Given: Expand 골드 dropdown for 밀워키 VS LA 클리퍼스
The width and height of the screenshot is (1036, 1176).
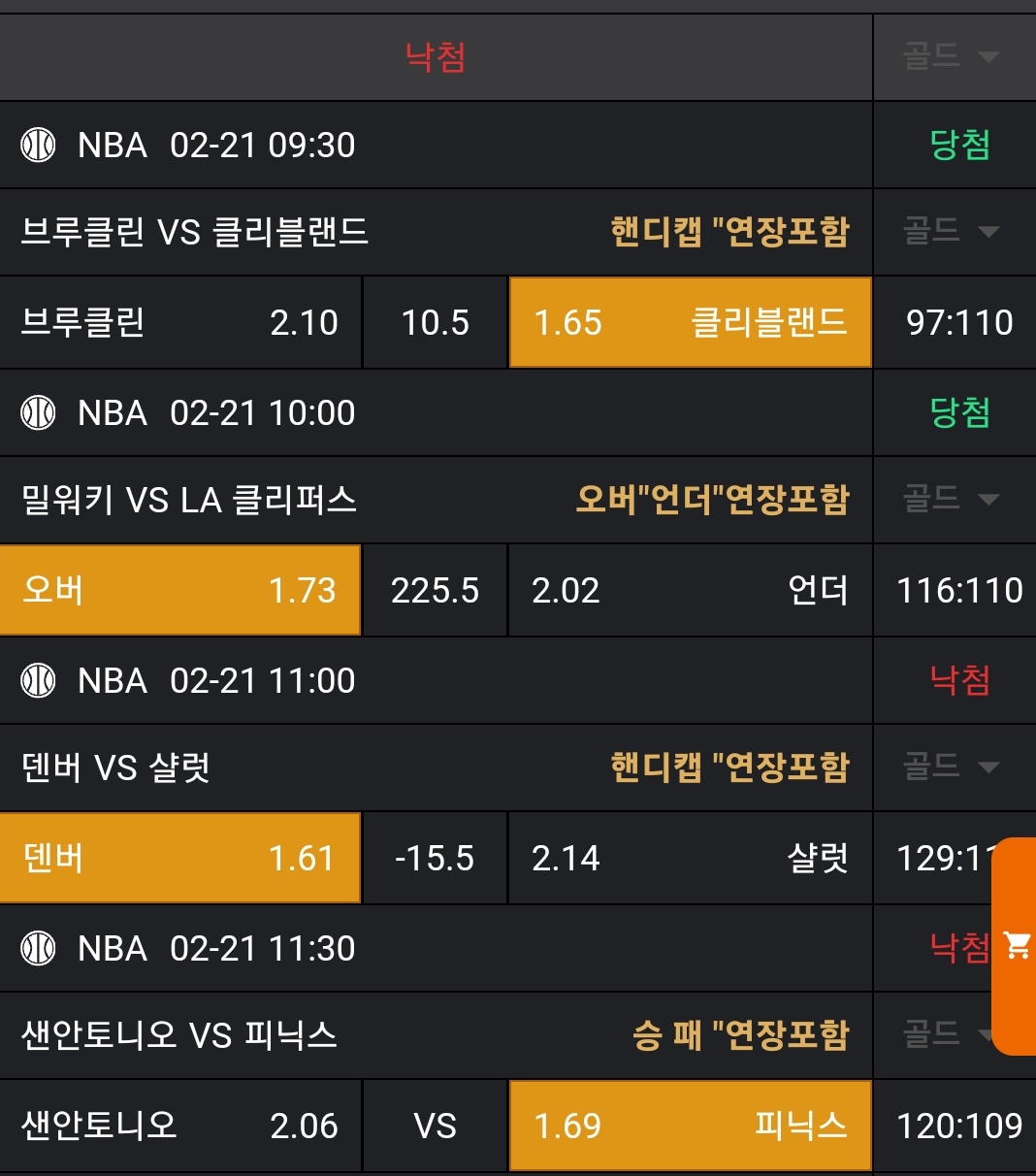Looking at the screenshot, I should click(952, 499).
